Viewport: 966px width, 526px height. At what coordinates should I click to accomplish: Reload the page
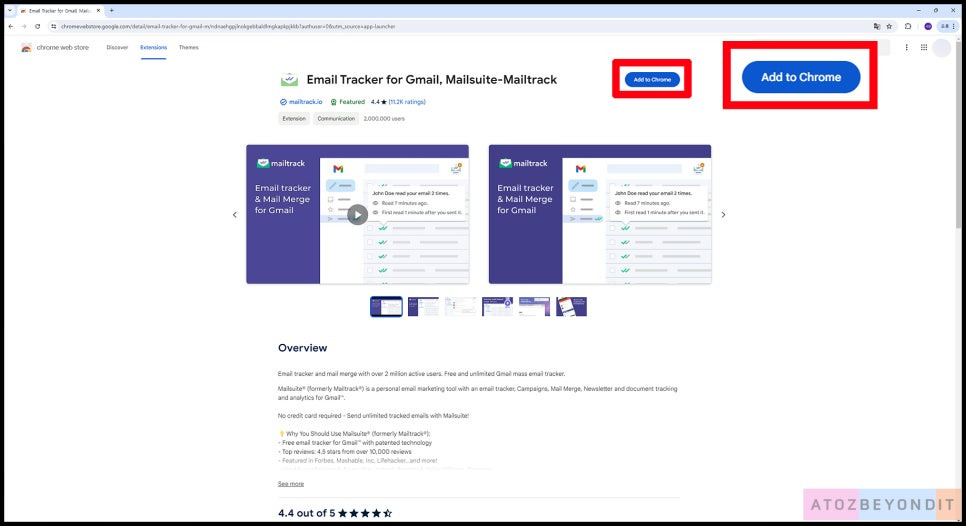pos(38,26)
